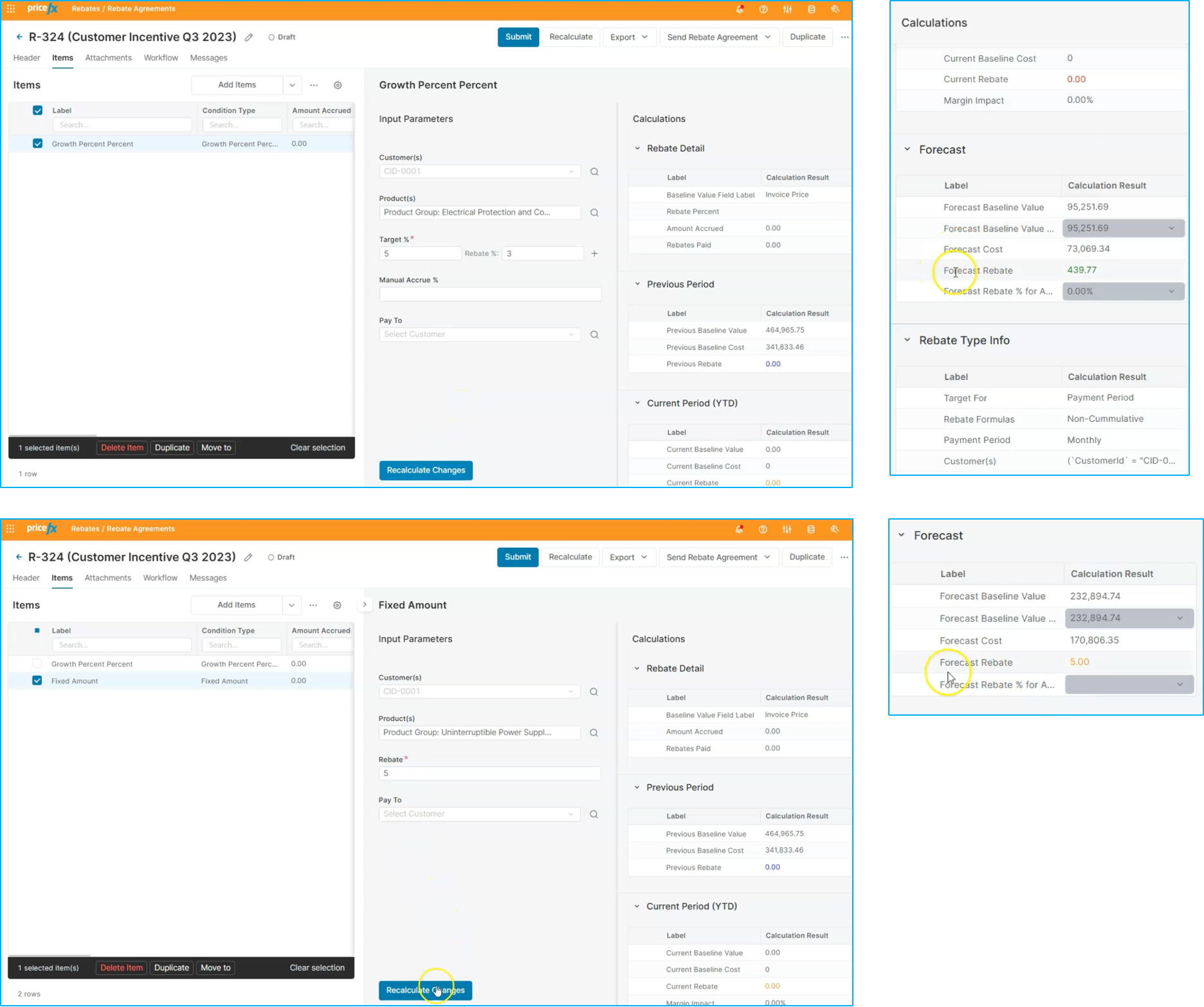The image size is (1204, 1007).
Task: Open items table settings gear in lower window
Action: point(337,605)
